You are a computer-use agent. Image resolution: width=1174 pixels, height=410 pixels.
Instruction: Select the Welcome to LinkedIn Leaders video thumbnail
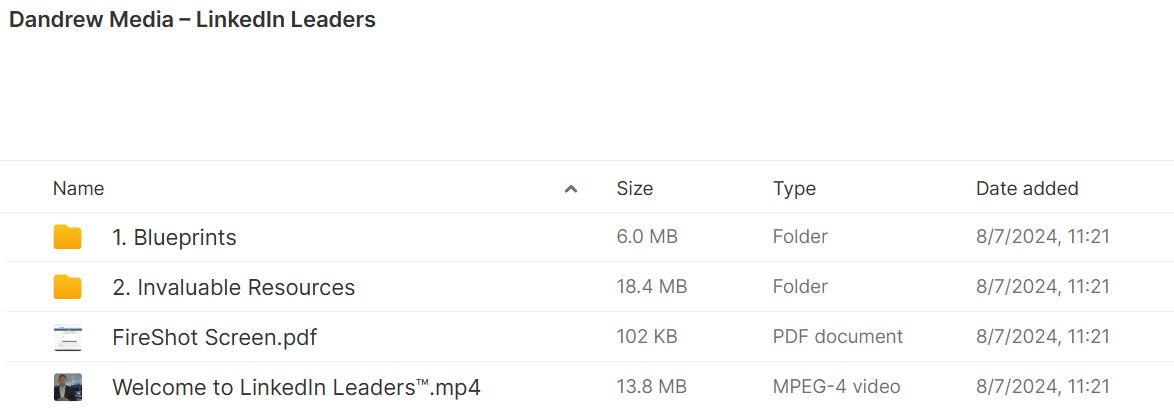click(x=67, y=388)
